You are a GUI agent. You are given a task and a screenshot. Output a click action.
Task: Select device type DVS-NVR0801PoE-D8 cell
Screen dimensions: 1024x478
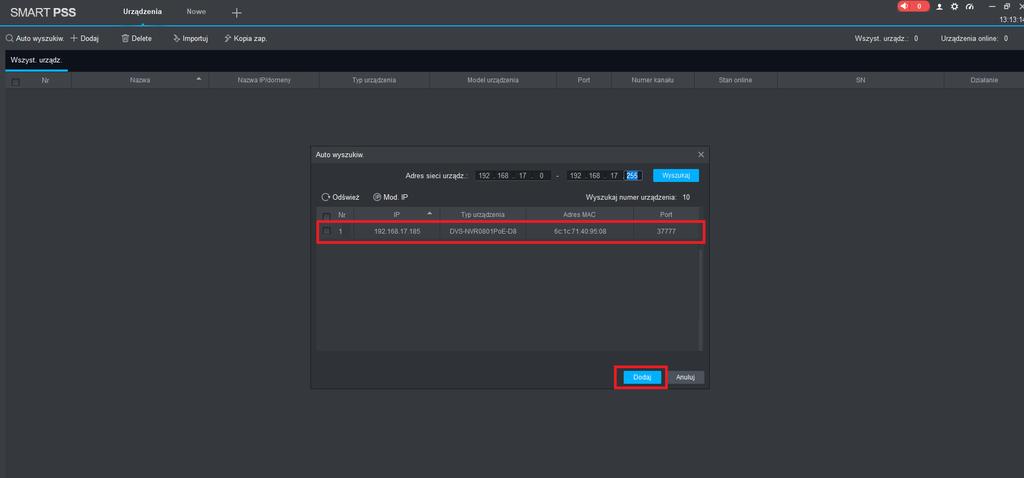(483, 231)
